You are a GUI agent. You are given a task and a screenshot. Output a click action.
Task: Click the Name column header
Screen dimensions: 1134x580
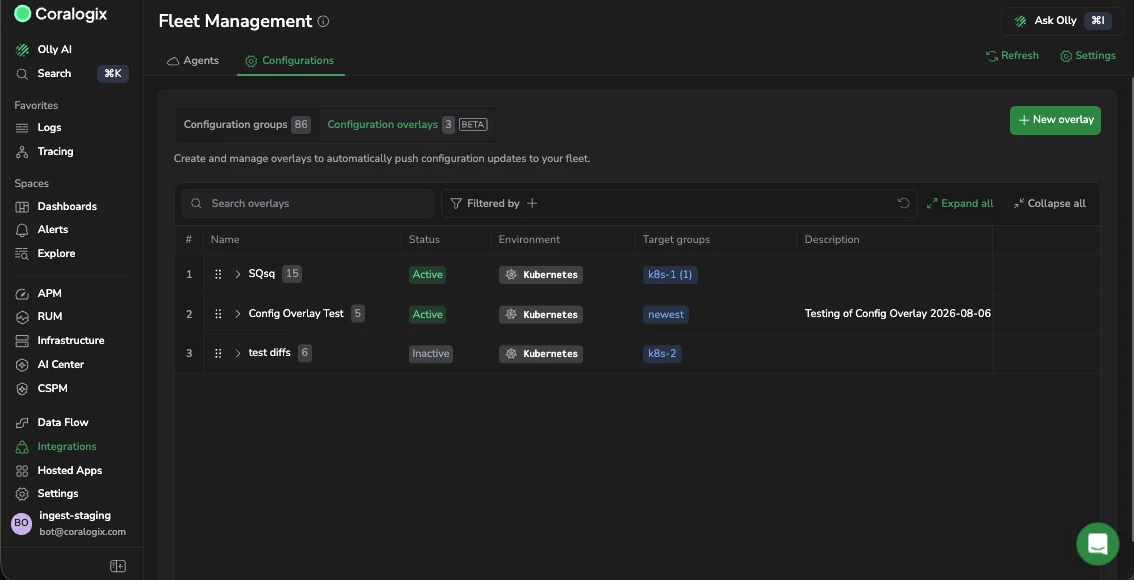click(x=225, y=239)
